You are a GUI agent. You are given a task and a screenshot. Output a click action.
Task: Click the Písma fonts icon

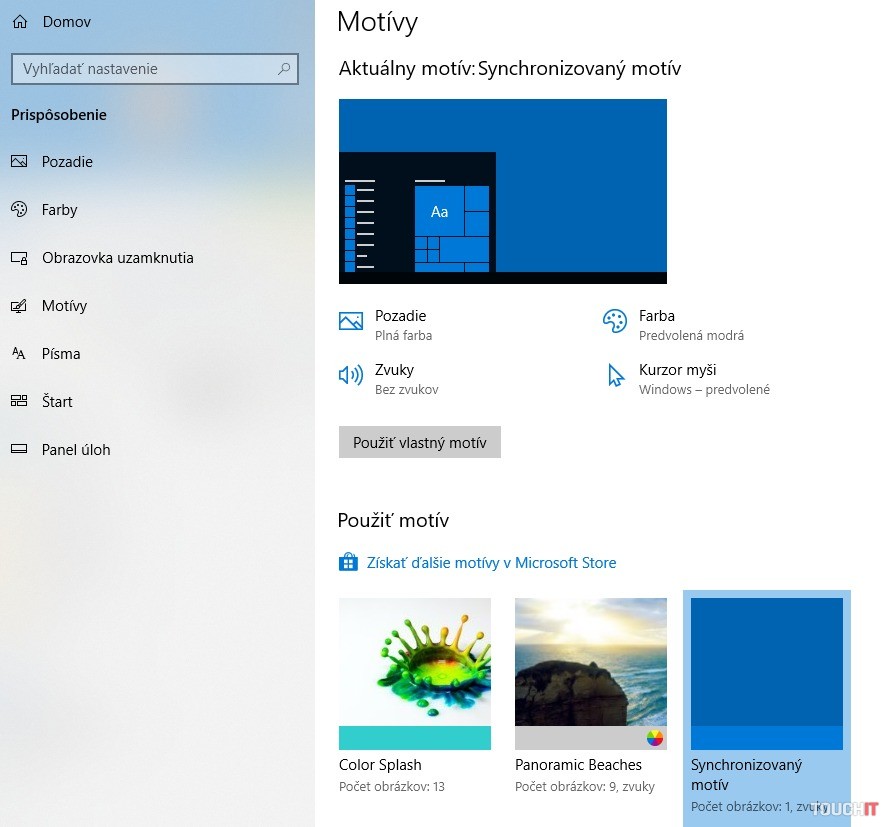coord(19,354)
